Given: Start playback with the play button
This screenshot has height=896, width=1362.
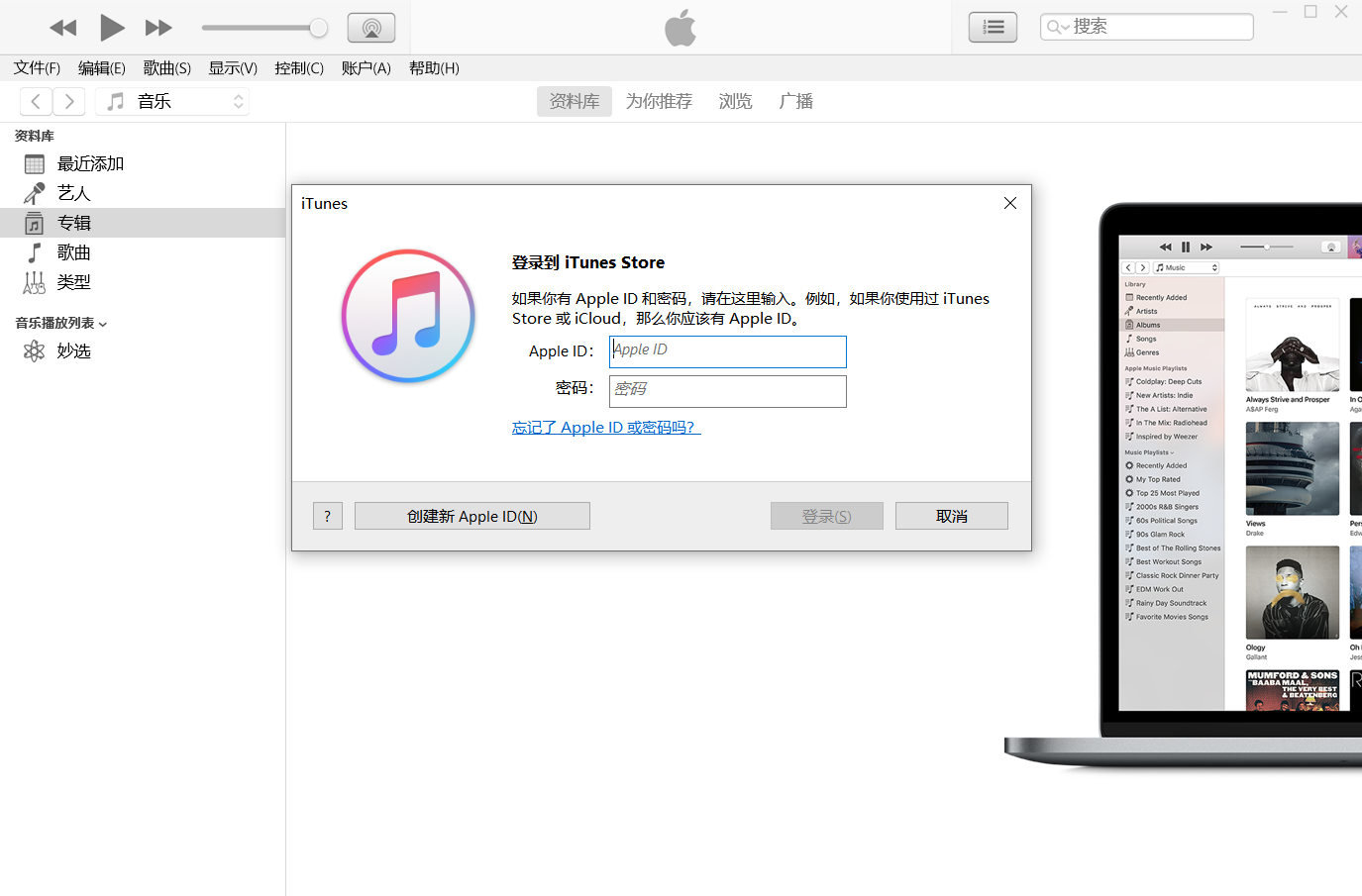Looking at the screenshot, I should tap(112, 28).
